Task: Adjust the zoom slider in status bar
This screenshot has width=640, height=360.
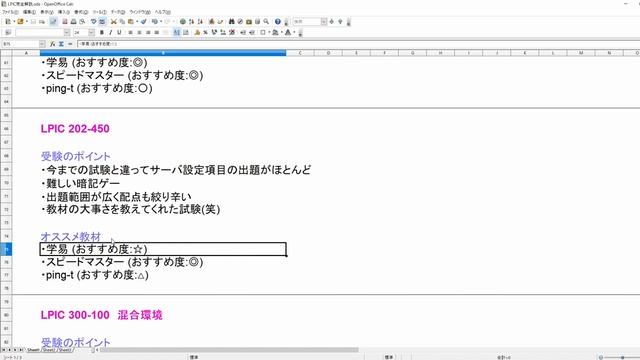Action: [622, 358]
